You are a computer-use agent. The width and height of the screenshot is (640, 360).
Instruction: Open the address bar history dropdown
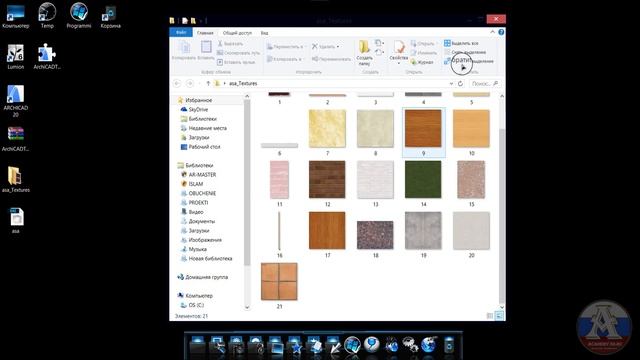(x=451, y=83)
